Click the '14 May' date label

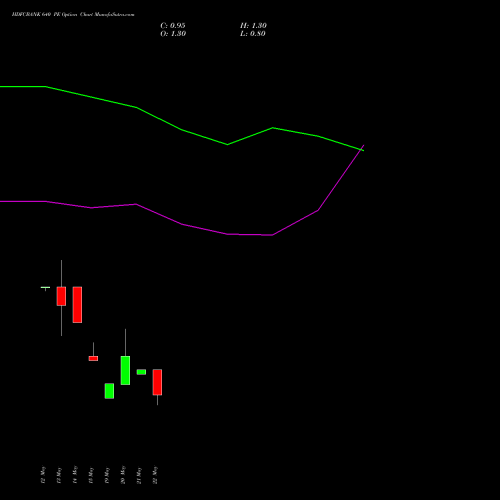[x=75, y=475]
